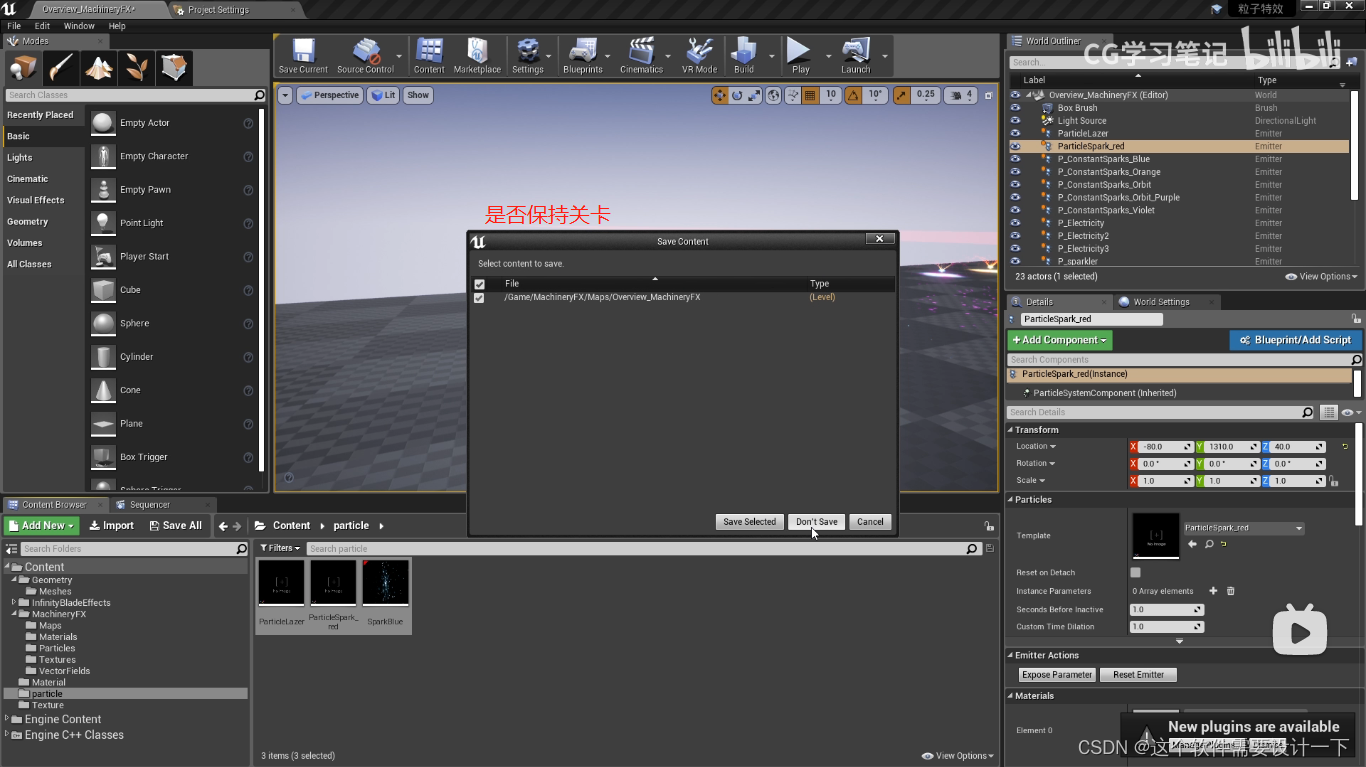Click the Custom Time Dilation value field
The image size is (1366, 767).
pyautogui.click(x=1166, y=627)
